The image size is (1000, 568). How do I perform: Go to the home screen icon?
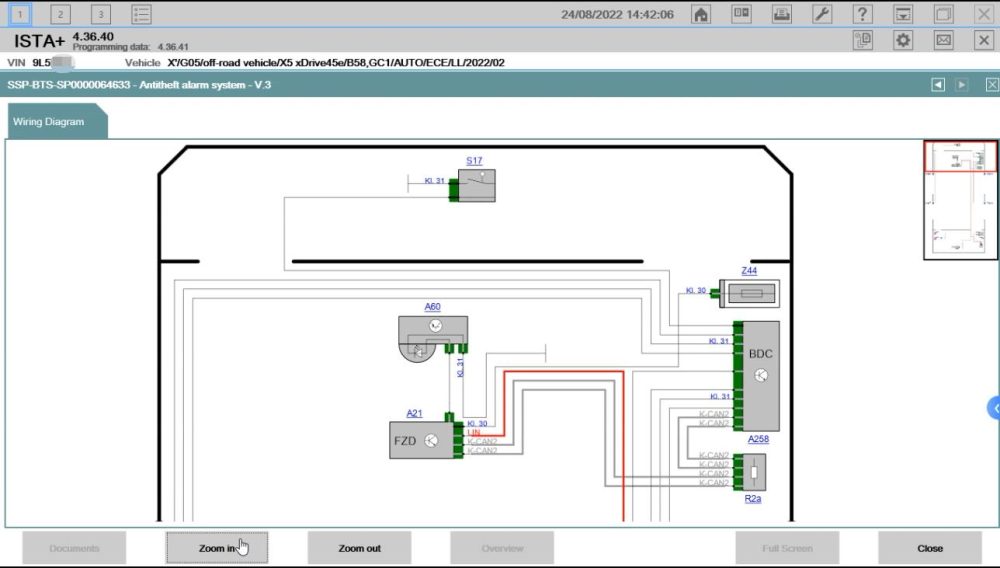tap(701, 14)
